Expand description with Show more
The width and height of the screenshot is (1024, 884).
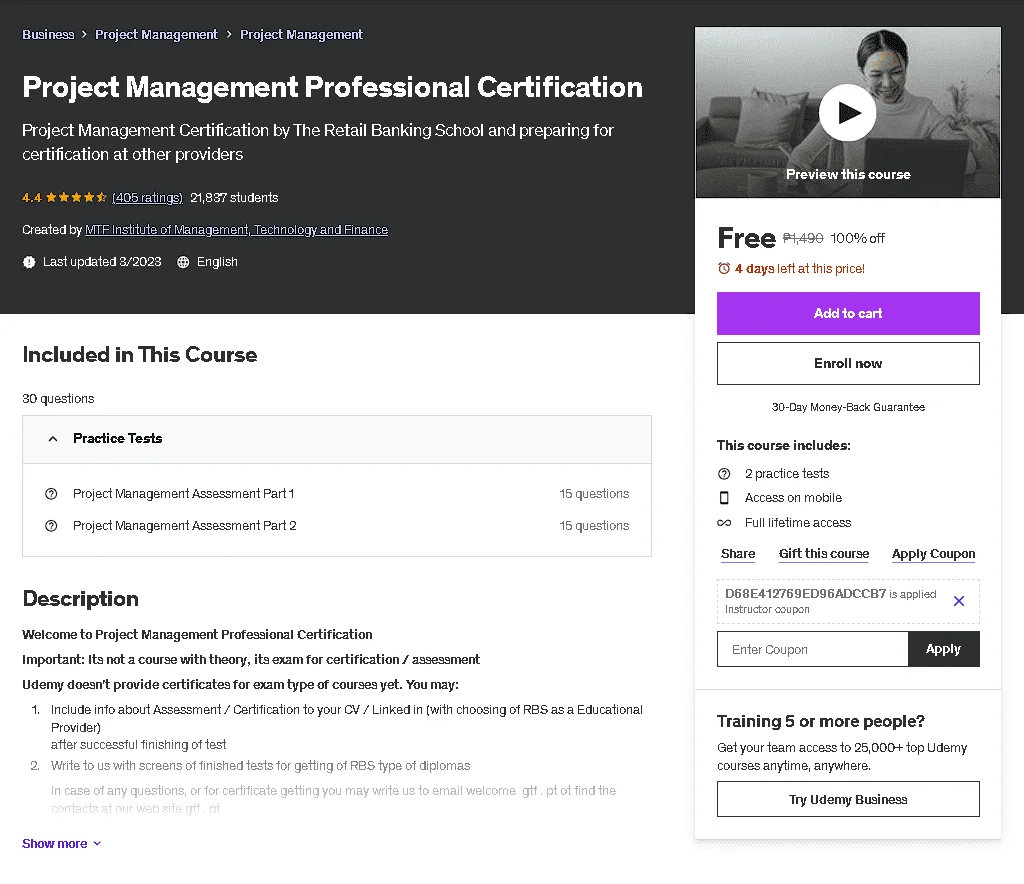tap(61, 844)
